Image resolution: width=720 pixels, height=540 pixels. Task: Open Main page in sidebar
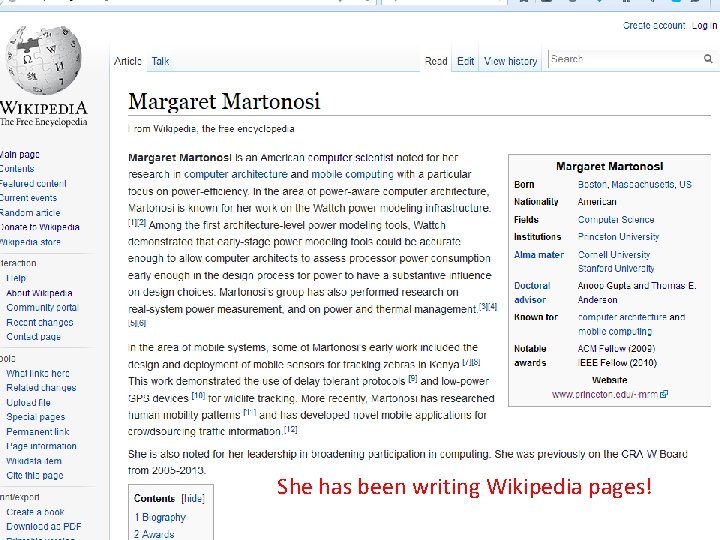point(19,154)
